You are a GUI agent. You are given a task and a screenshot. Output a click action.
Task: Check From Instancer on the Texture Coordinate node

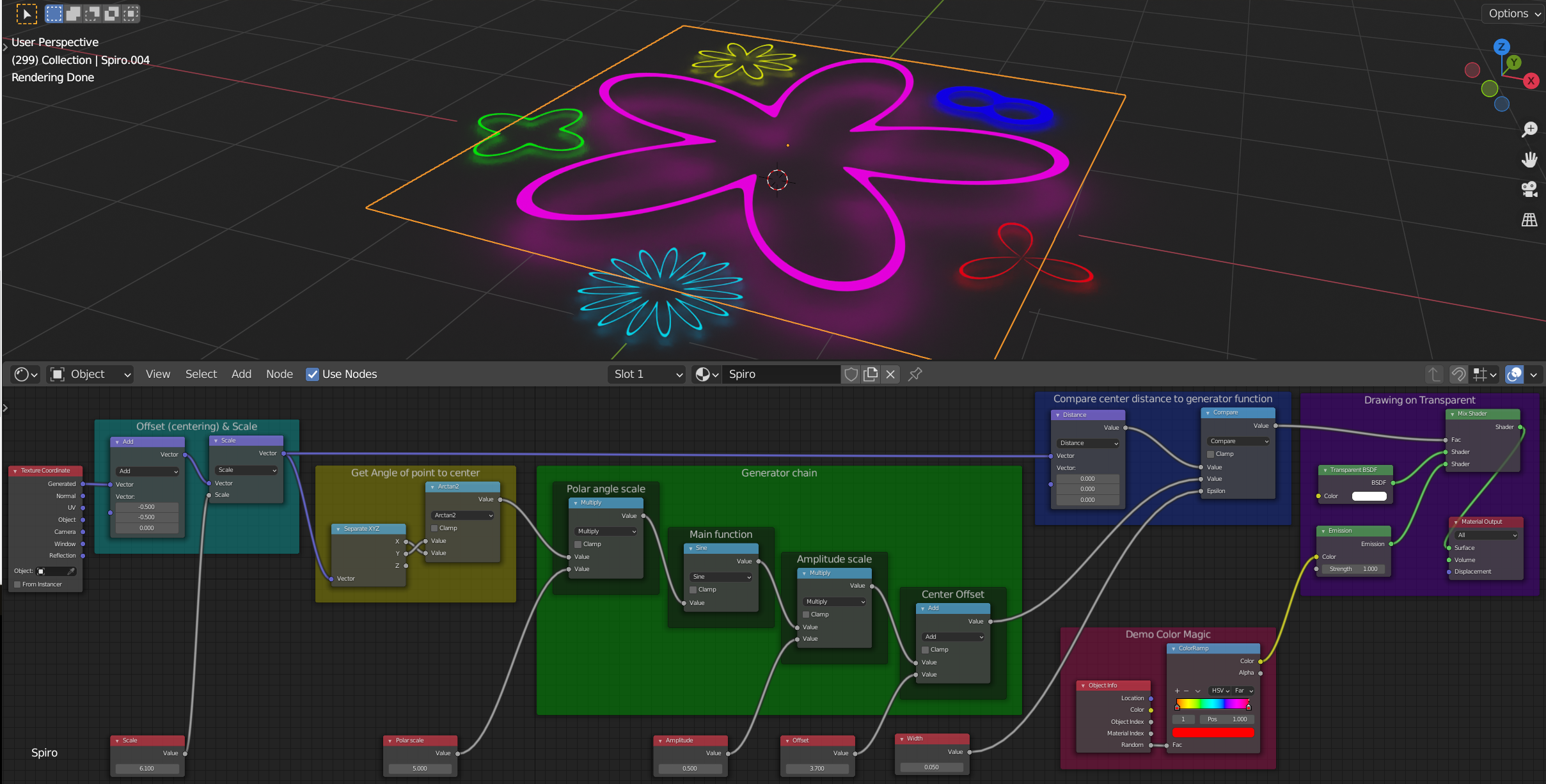[x=17, y=584]
